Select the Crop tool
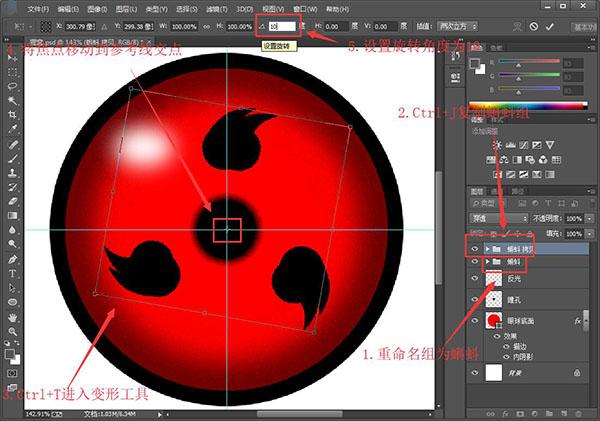The image size is (600, 421). click(12, 114)
